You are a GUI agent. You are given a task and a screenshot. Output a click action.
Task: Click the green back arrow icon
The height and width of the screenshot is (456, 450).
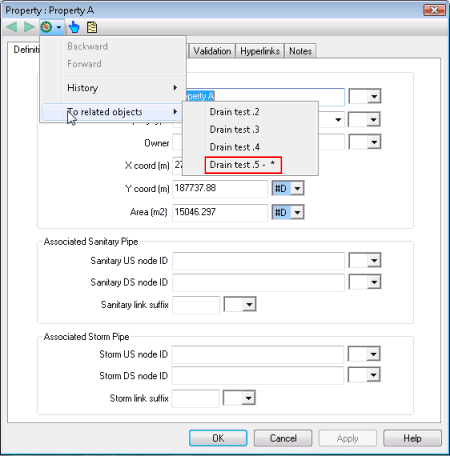tap(12, 27)
